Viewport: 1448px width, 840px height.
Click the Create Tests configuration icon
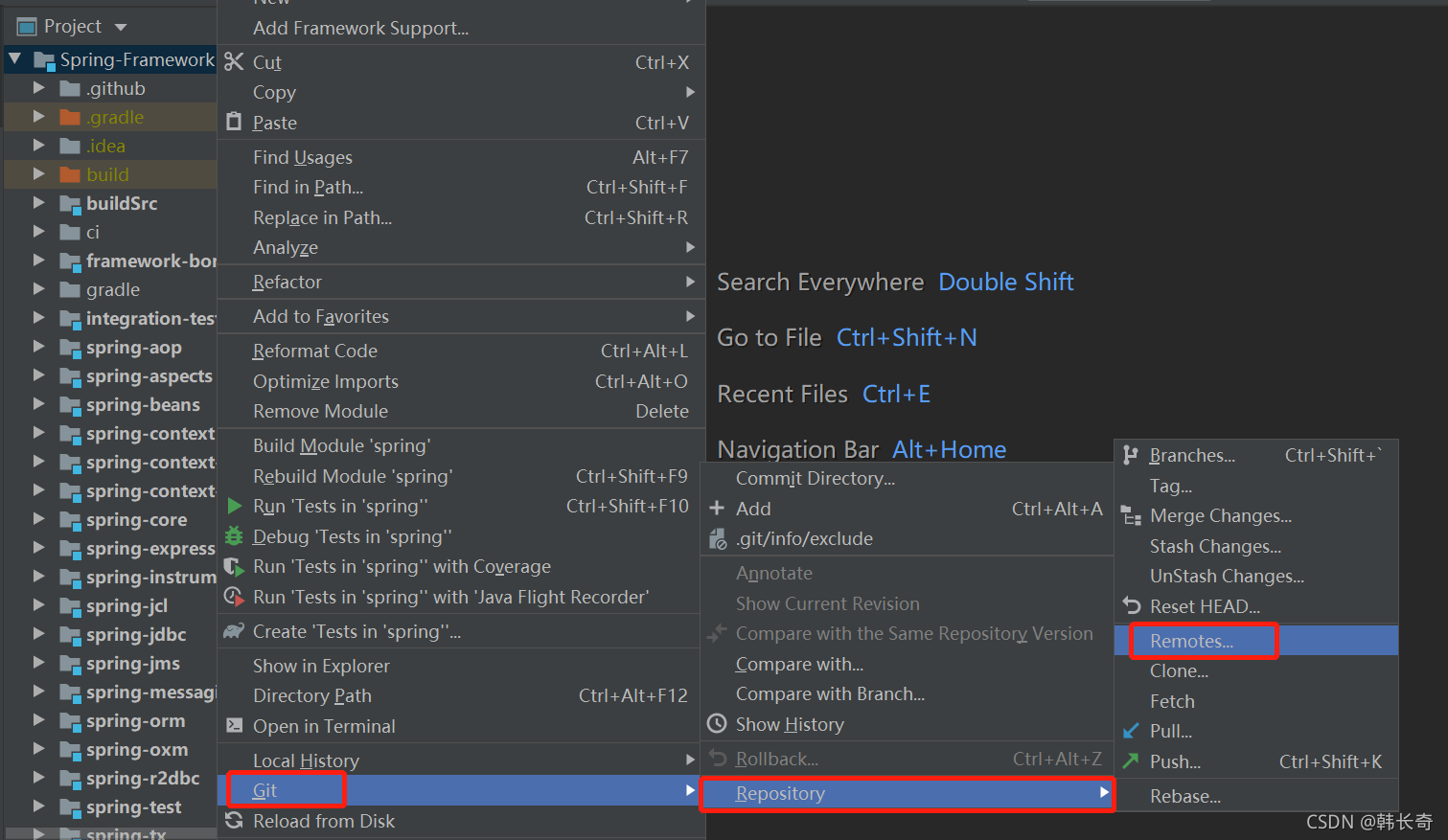click(x=234, y=631)
